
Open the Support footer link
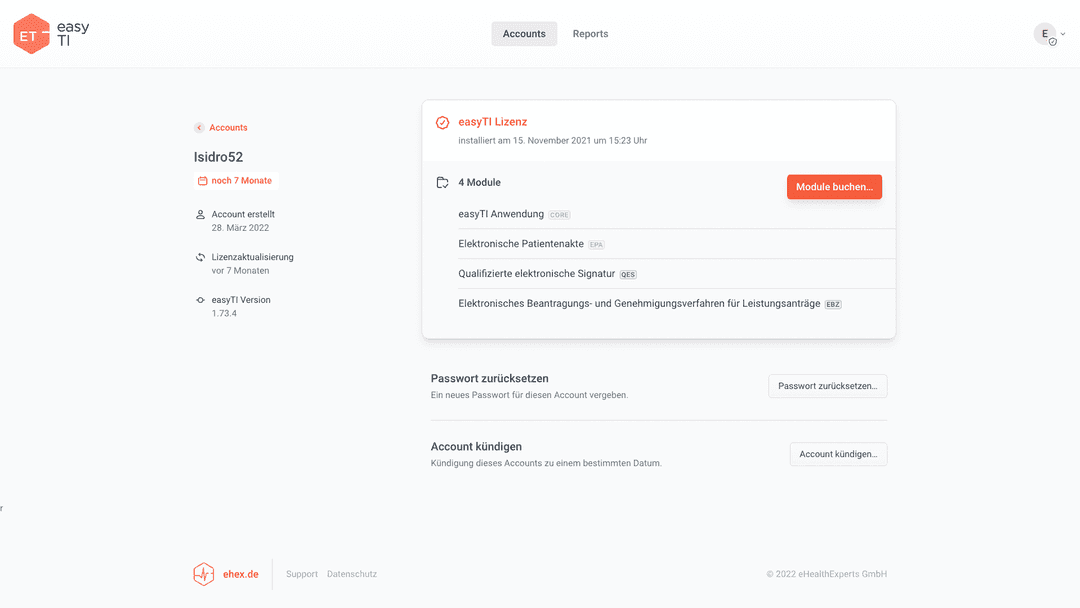[x=302, y=574]
